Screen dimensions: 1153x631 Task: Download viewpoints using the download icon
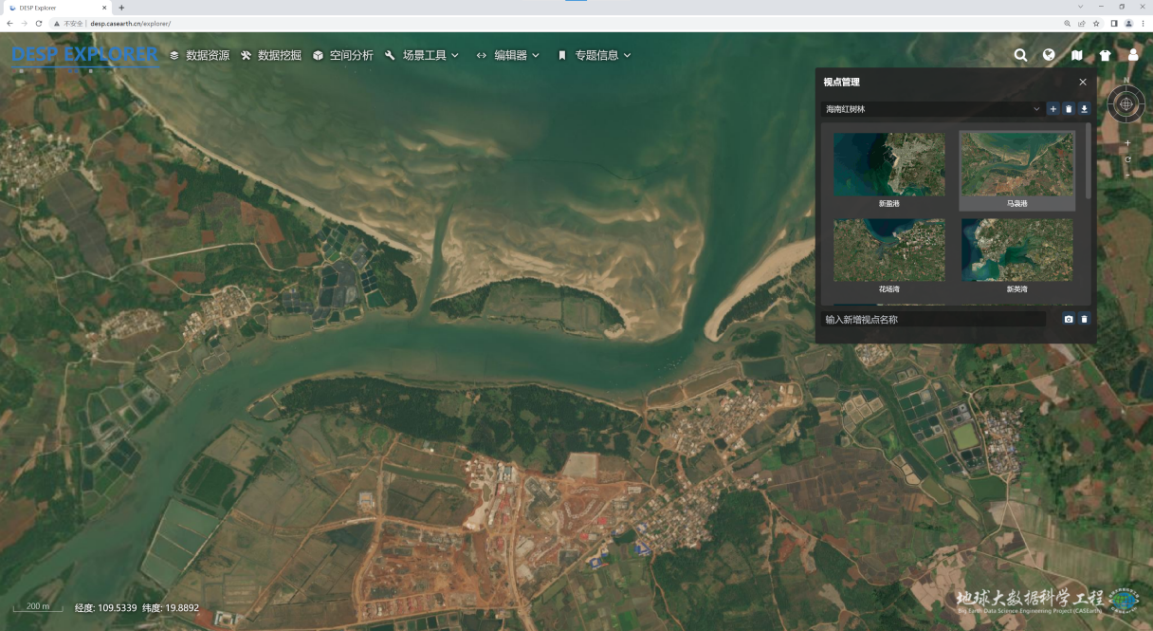(x=1084, y=109)
